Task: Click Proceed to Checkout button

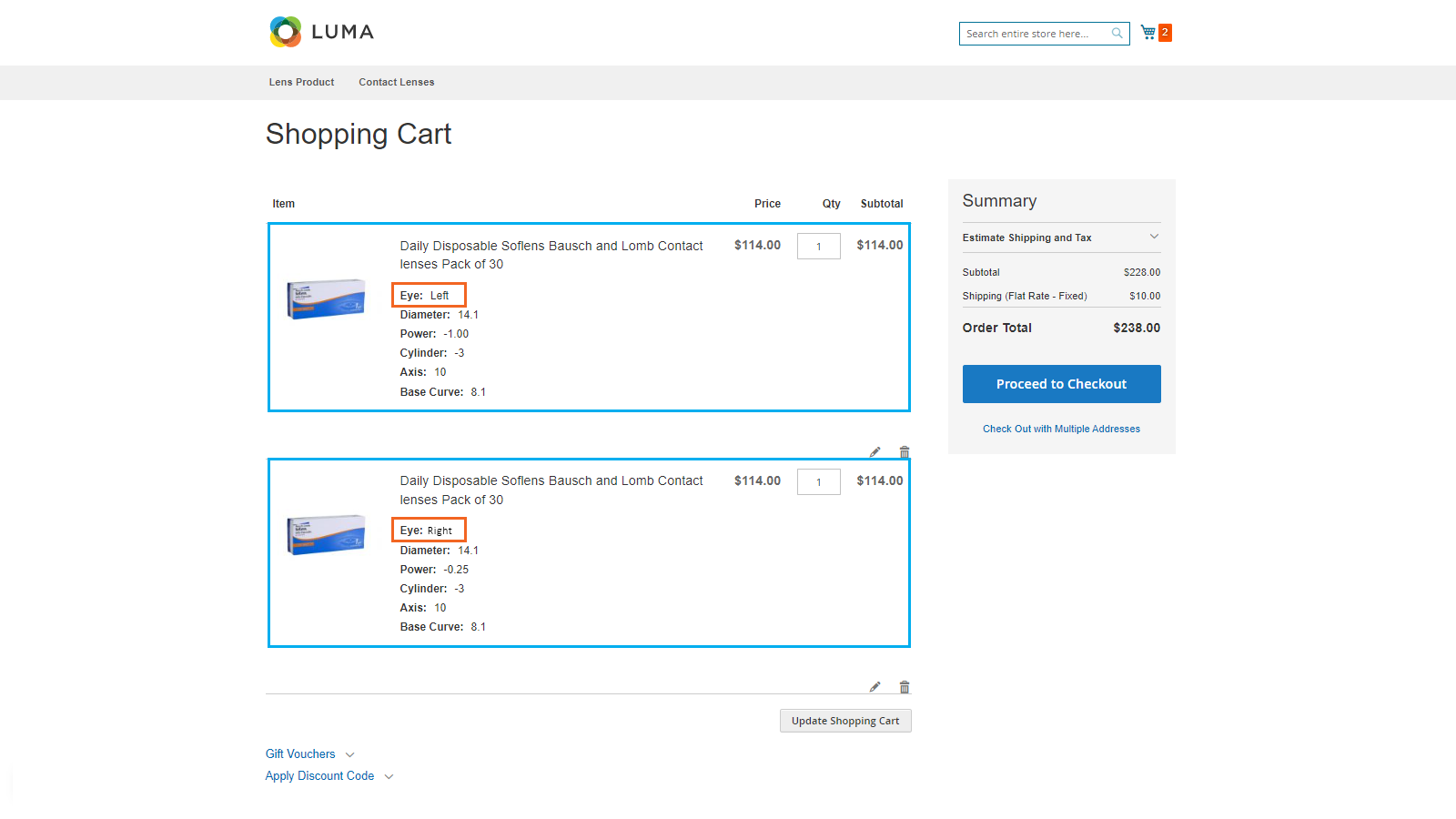Action: pyautogui.click(x=1061, y=384)
